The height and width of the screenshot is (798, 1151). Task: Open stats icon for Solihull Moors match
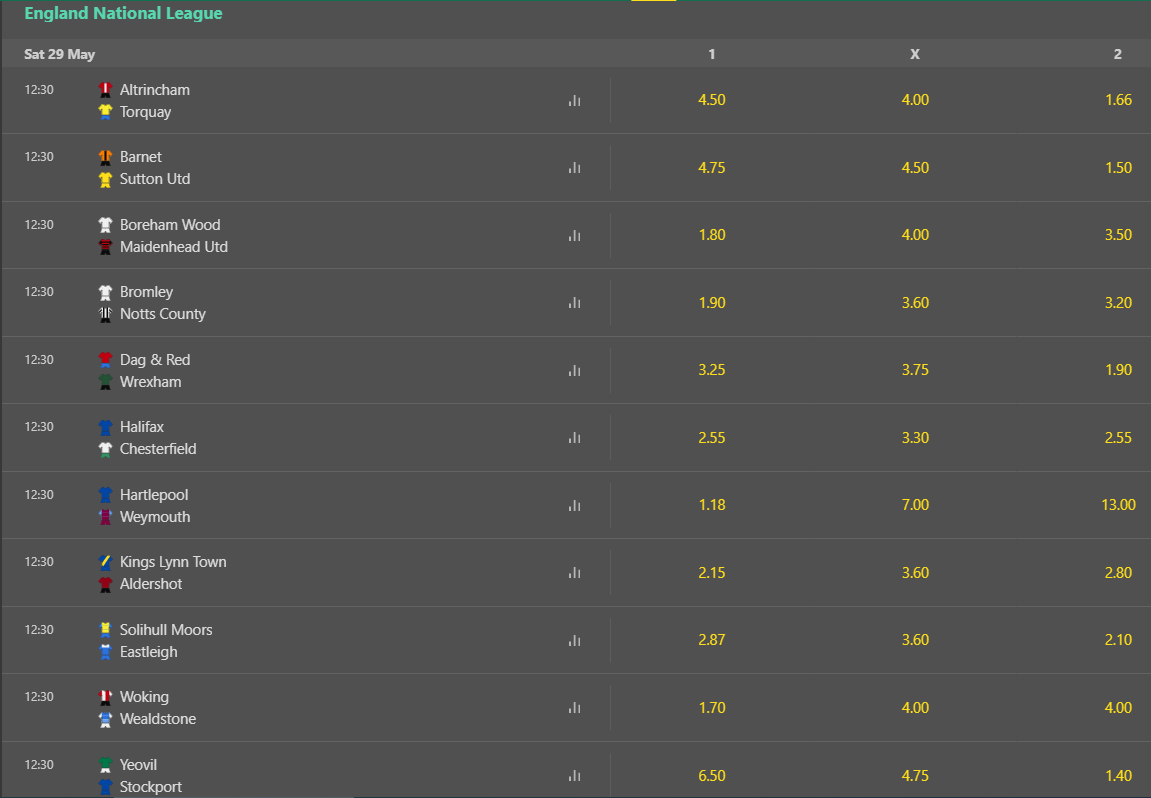574,641
